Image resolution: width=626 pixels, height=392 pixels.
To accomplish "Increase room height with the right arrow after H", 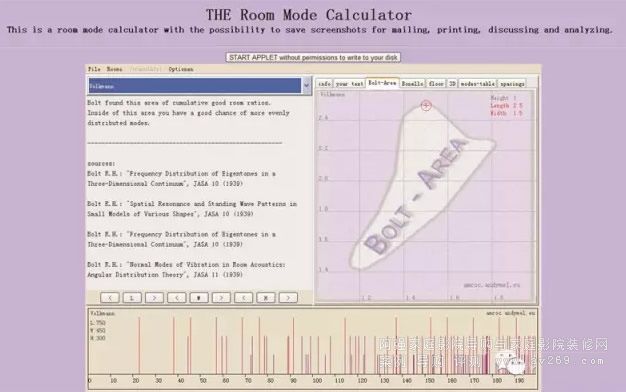I will click(x=288, y=298).
